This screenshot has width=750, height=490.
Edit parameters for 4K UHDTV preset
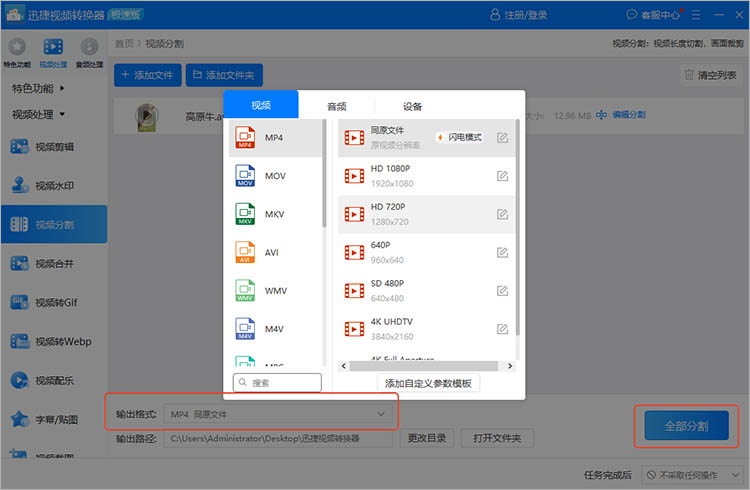[502, 329]
